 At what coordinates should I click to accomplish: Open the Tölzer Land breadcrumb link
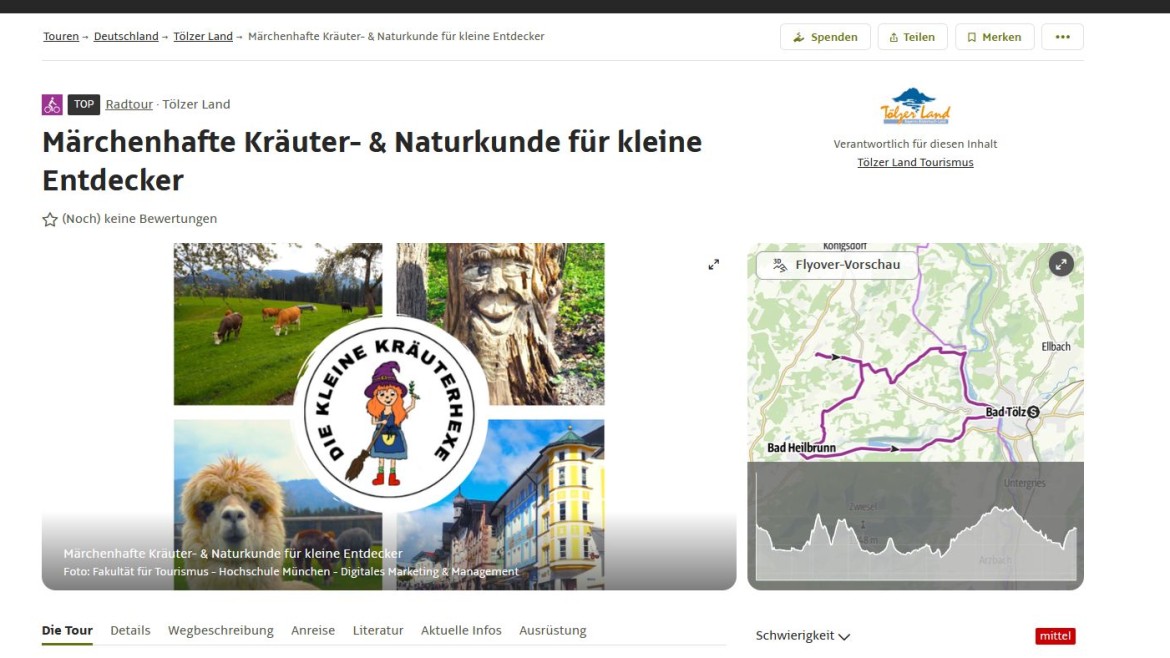203,37
